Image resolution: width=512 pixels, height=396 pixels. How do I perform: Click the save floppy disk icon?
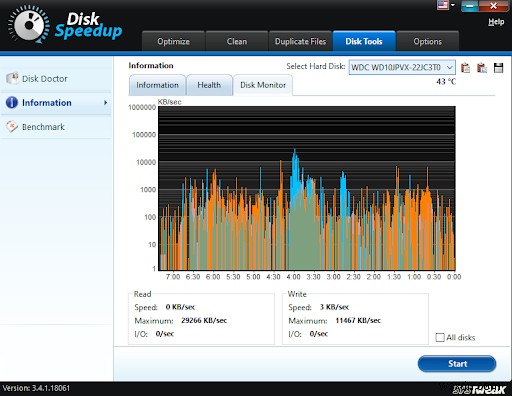point(499,67)
